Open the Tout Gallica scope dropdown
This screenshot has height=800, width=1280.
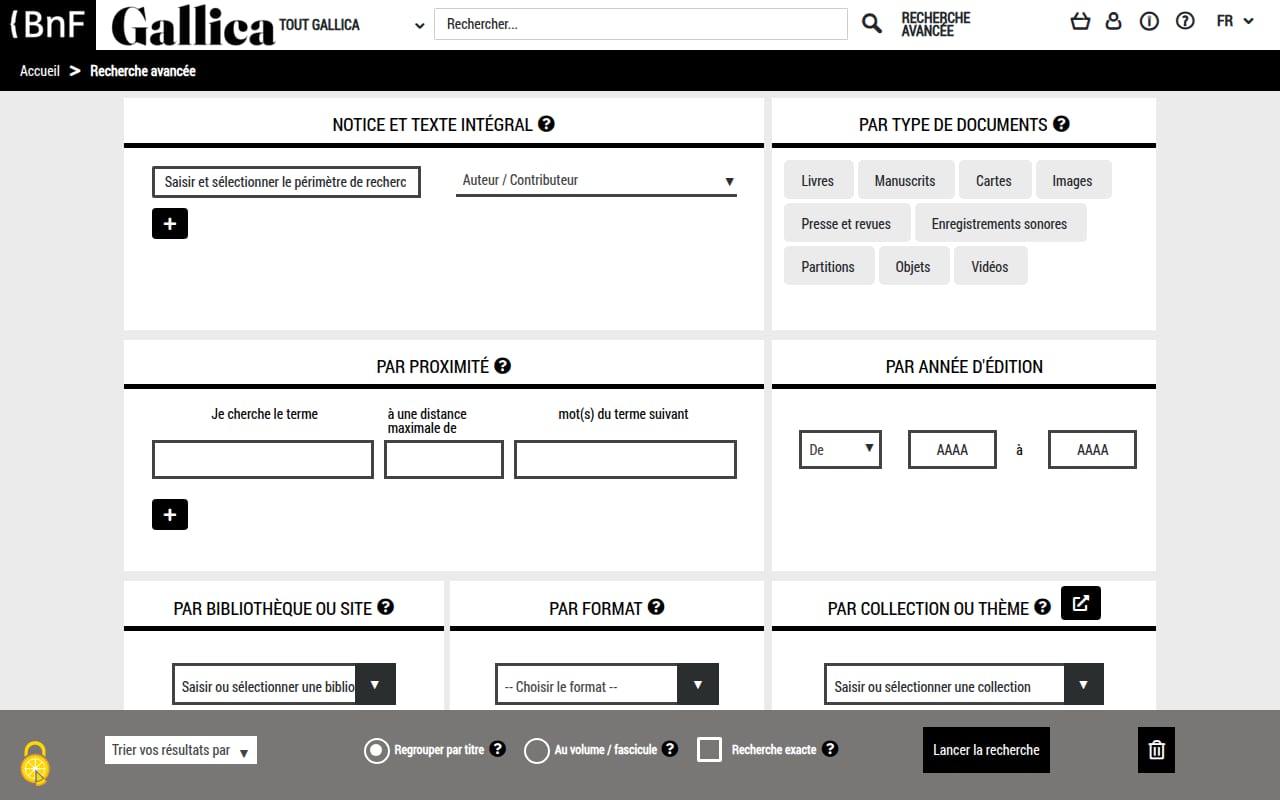pos(351,25)
